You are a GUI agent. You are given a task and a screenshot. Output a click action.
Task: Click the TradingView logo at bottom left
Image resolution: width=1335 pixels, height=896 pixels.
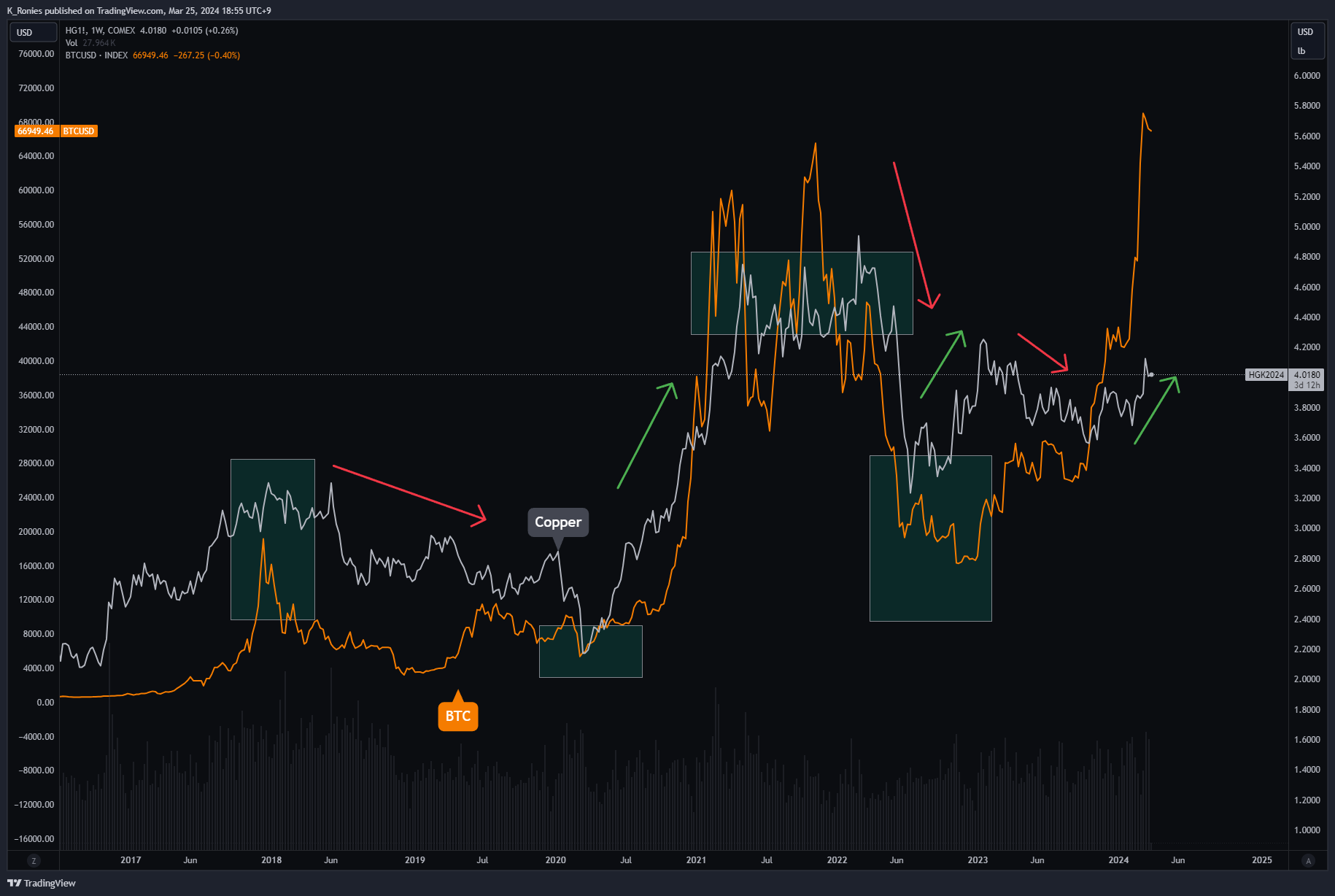[x=42, y=883]
